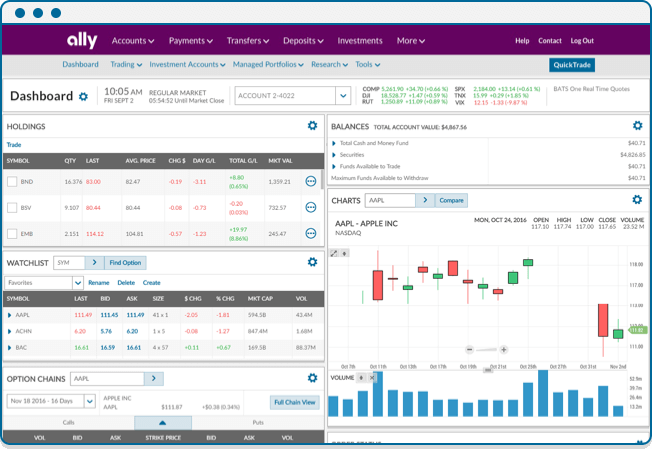Open Dashboard settings gear next to title

coord(84,96)
